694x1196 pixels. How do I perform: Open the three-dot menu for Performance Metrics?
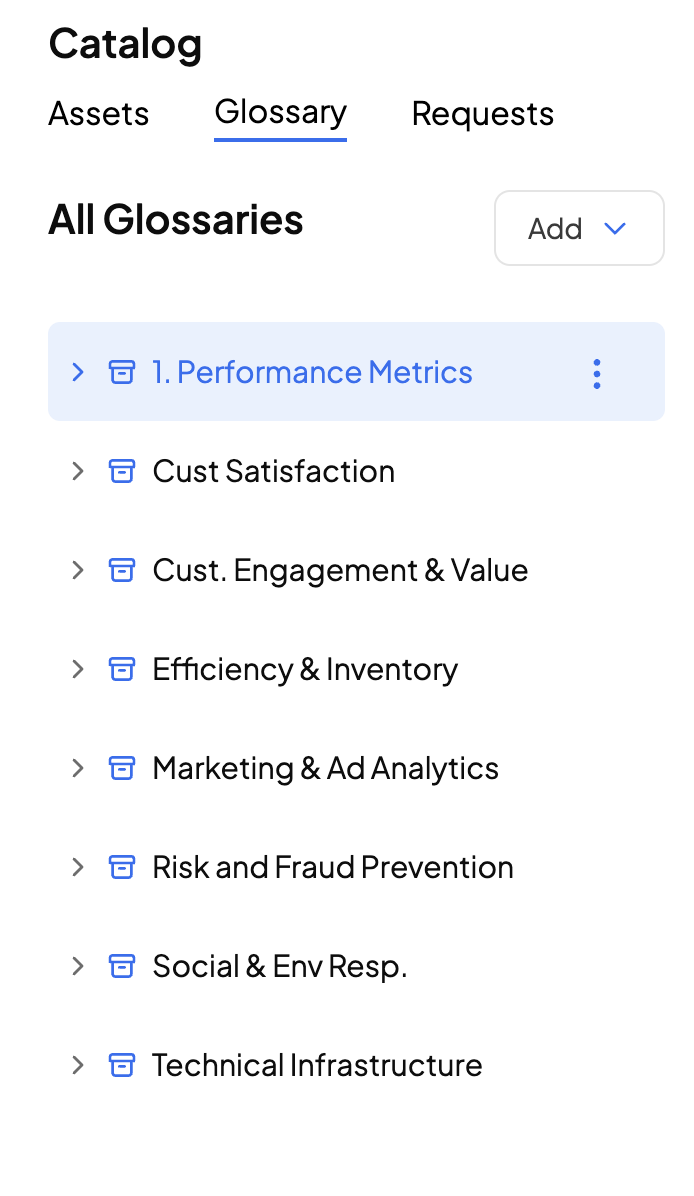pos(597,373)
